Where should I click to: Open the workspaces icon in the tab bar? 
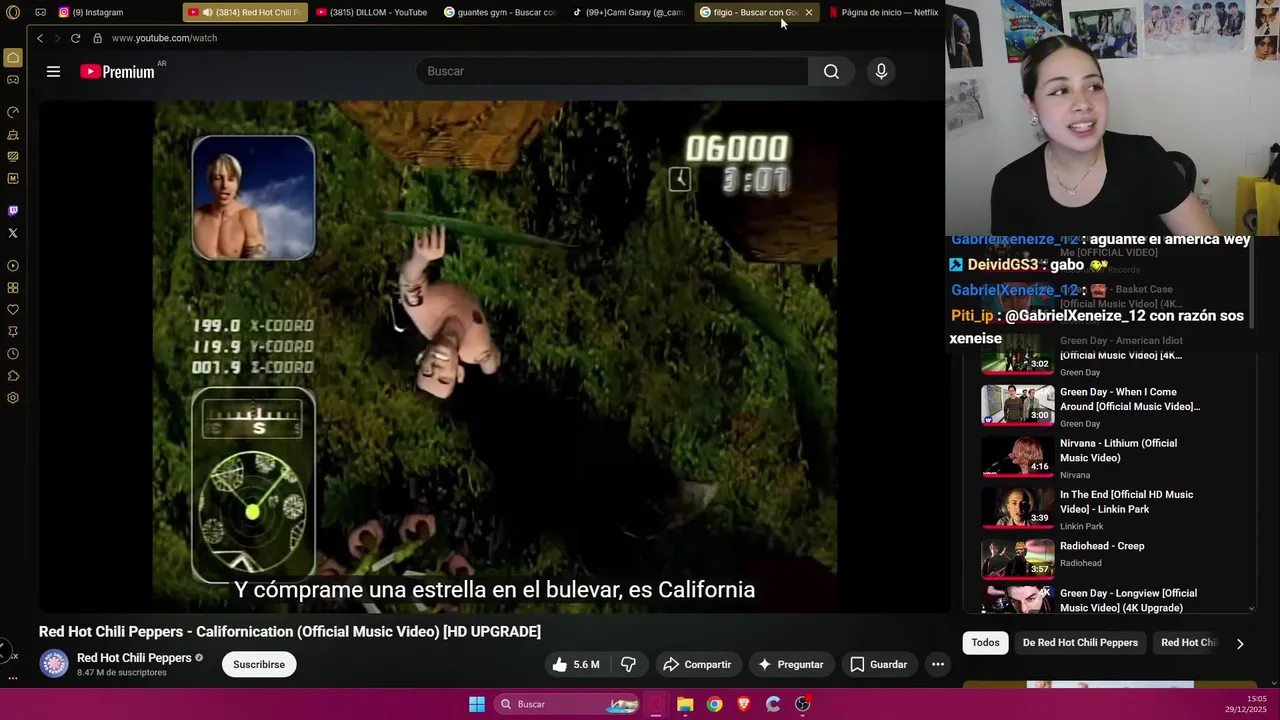click(x=40, y=13)
